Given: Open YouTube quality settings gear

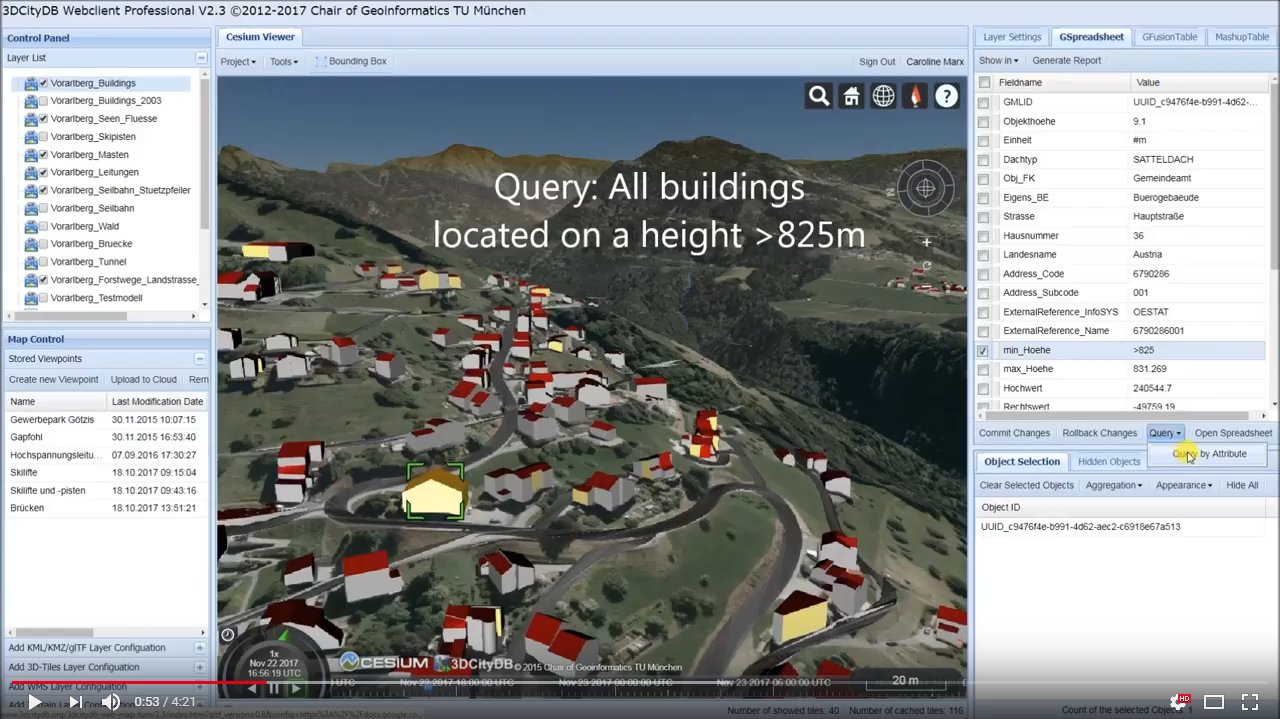Looking at the screenshot, I should (x=1178, y=702).
